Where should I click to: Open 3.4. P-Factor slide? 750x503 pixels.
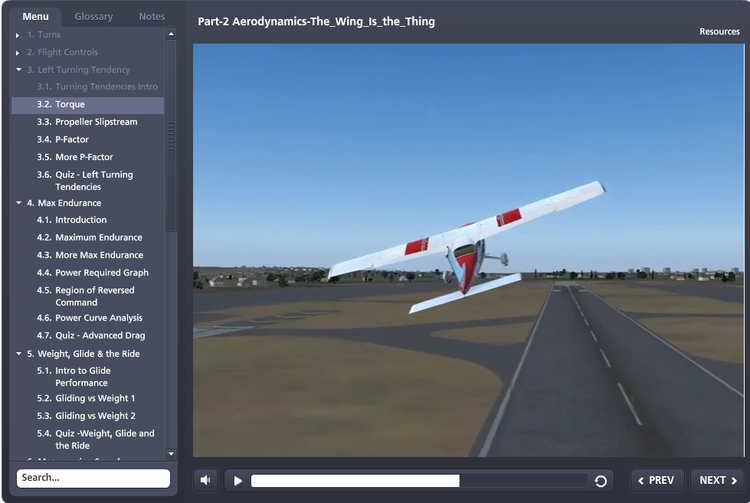pyautogui.click(x=63, y=140)
